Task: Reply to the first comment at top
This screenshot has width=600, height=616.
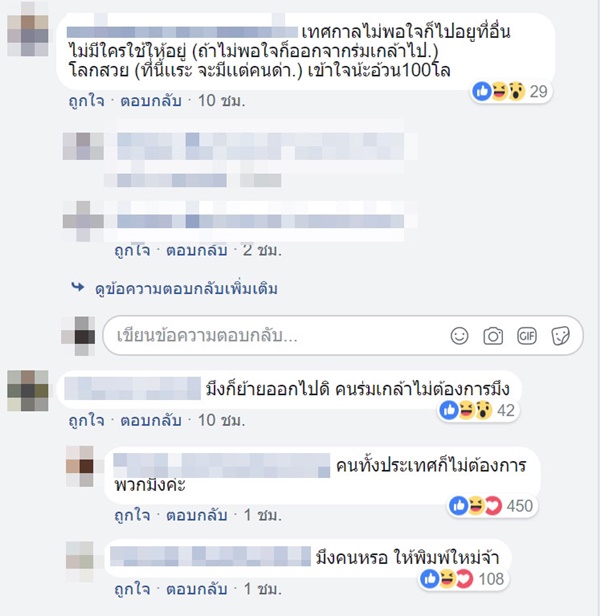Action: [151, 101]
